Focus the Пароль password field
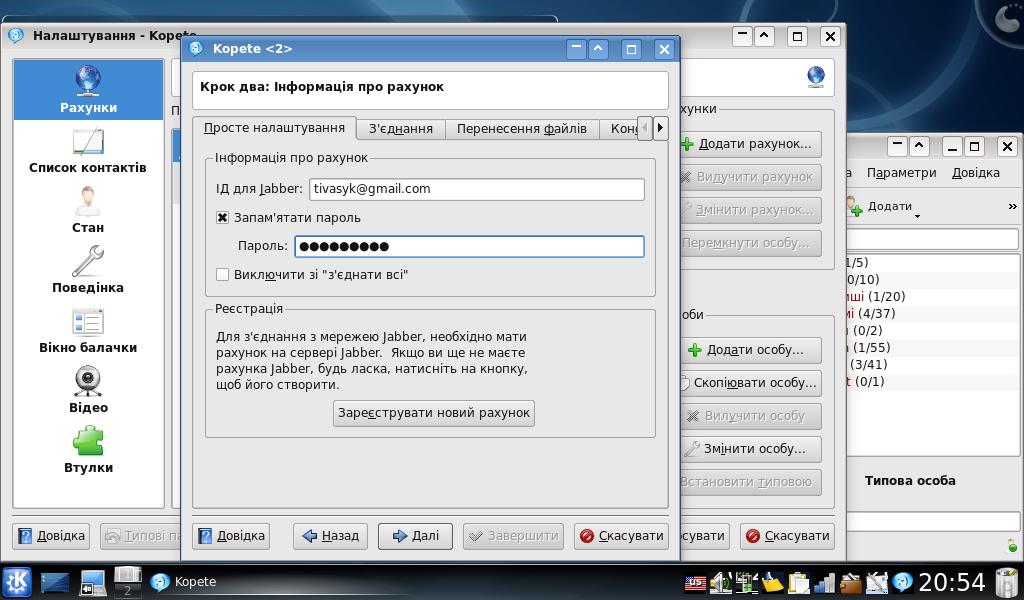The image size is (1024, 600). pyautogui.click(x=469, y=246)
